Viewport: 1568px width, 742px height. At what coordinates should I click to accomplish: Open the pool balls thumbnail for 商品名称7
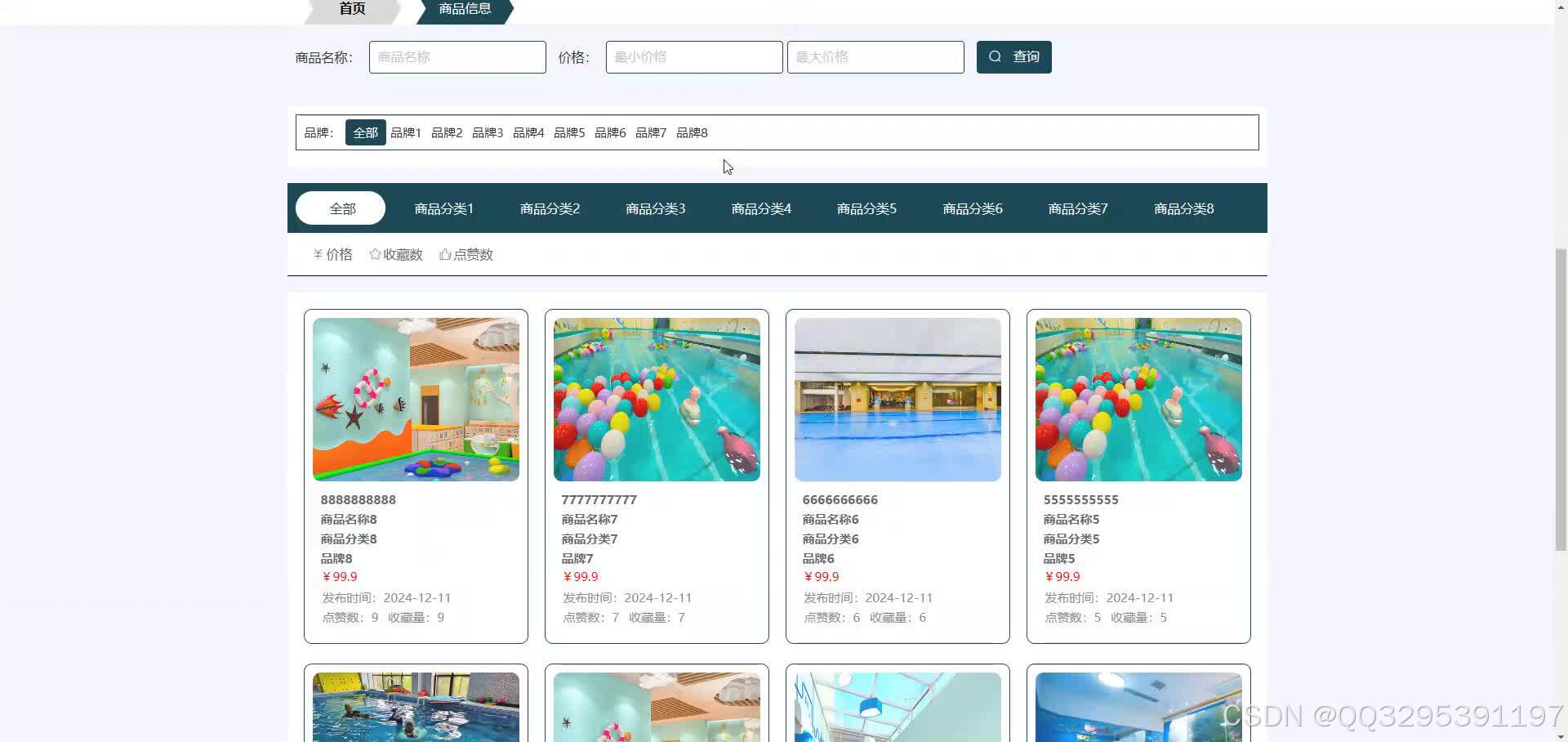coord(656,399)
